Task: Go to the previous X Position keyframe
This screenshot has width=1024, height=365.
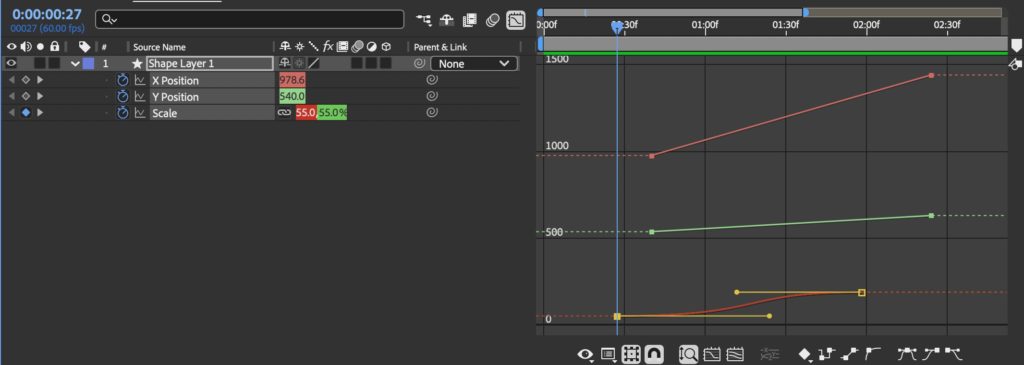Action: tap(11, 80)
